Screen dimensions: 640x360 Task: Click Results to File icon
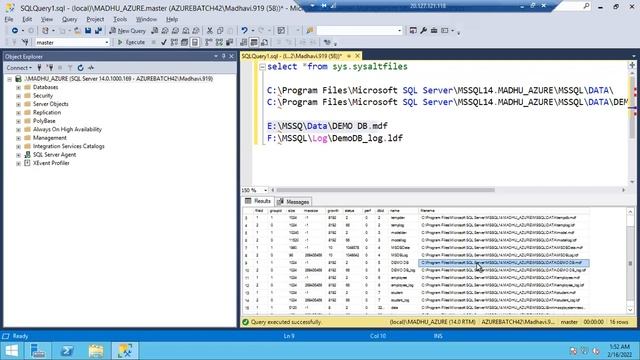pos(264,42)
